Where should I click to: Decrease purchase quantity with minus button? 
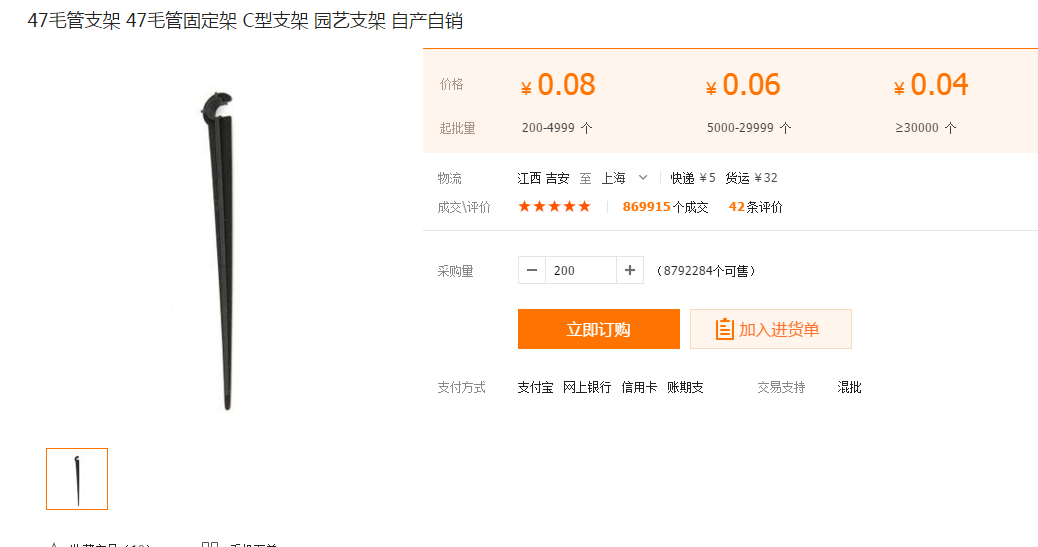(x=532, y=270)
